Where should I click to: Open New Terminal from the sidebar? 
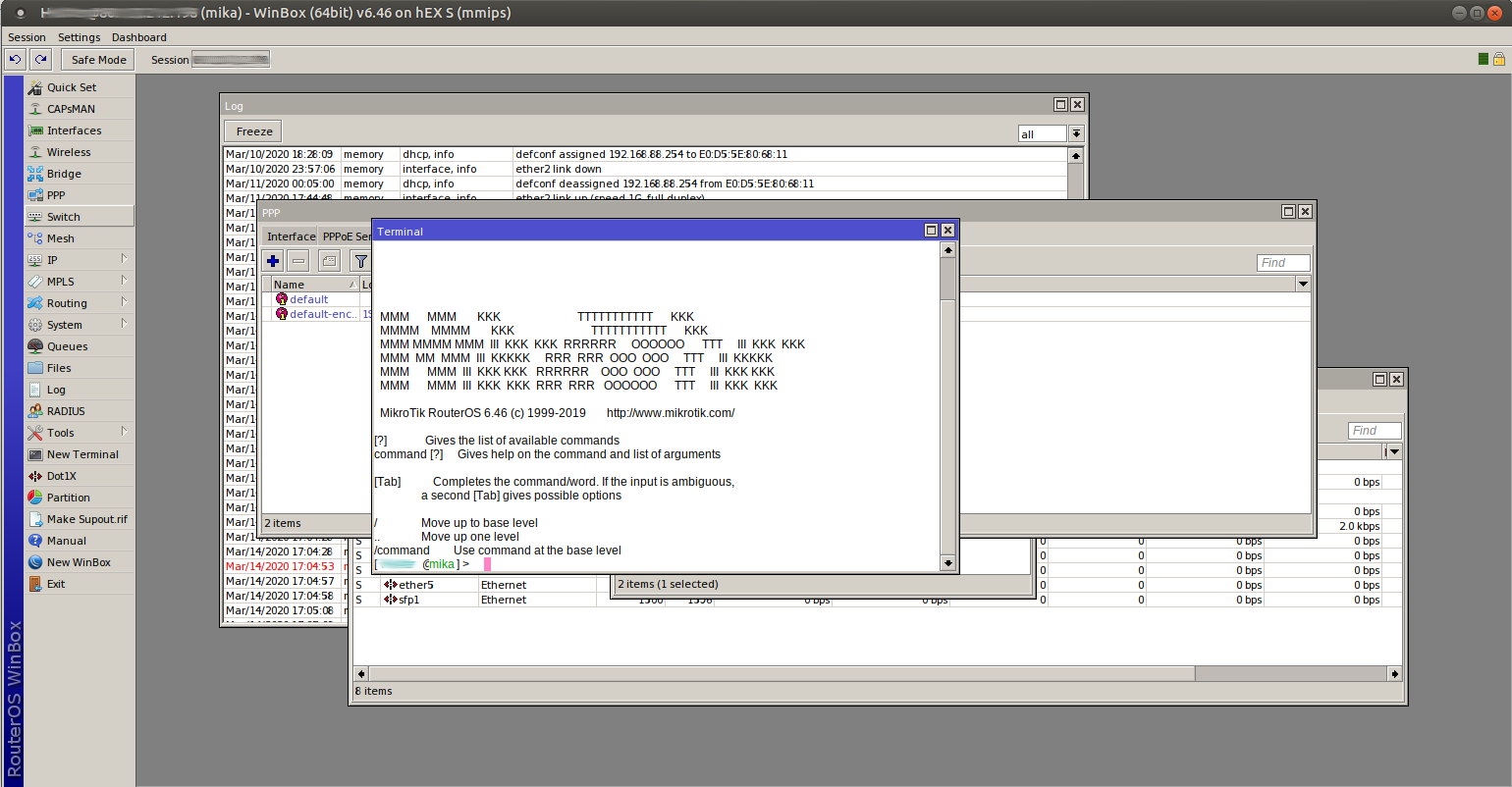pos(79,454)
